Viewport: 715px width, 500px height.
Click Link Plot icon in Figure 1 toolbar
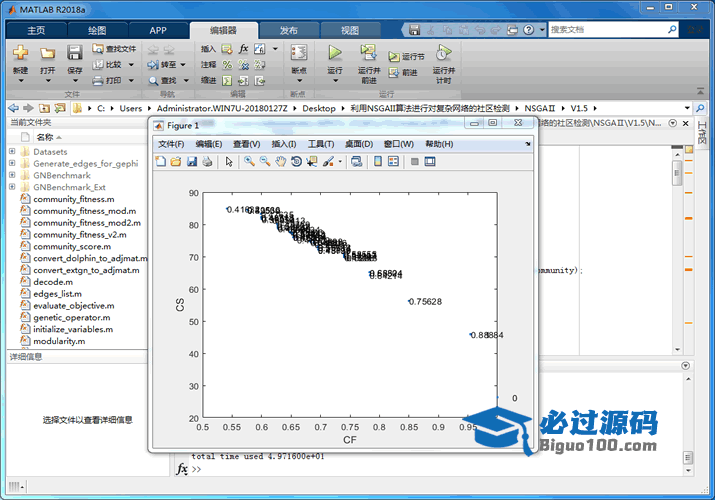[x=357, y=161]
